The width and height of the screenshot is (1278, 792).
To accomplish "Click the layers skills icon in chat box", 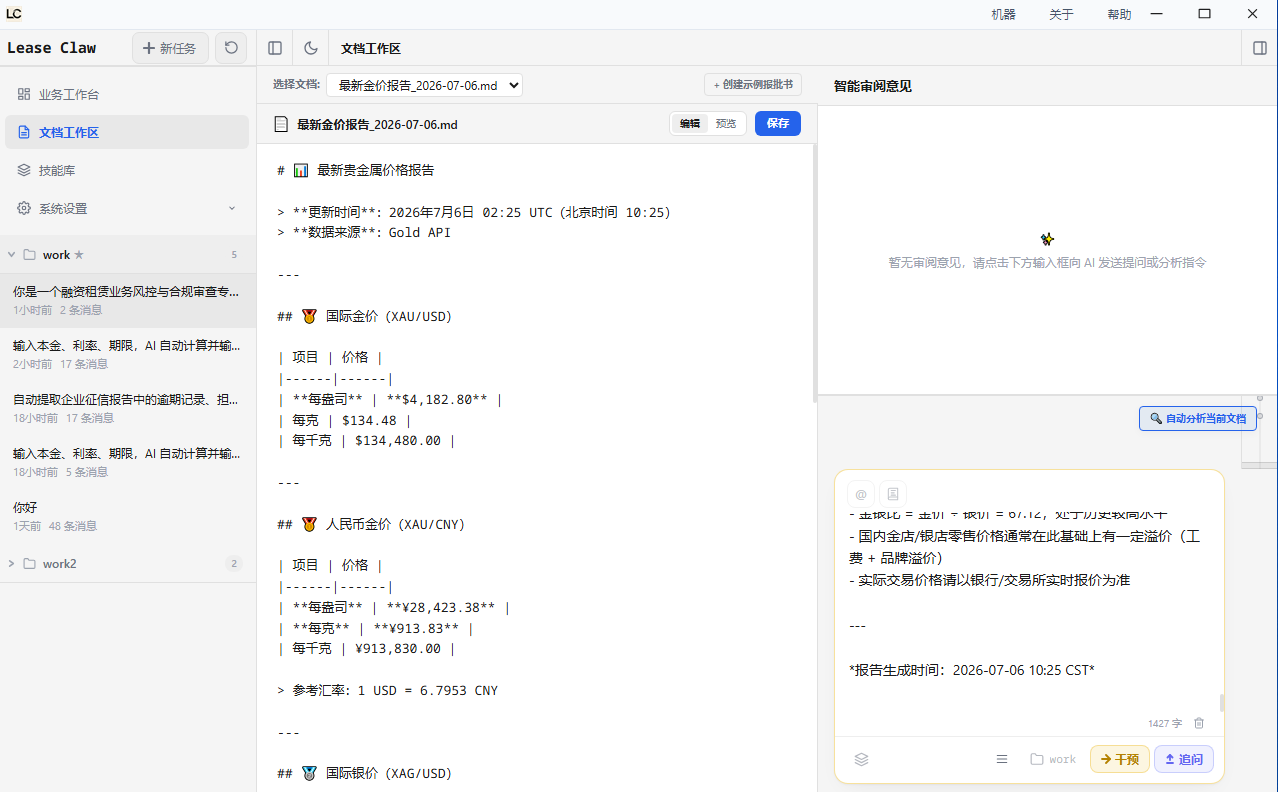I will (861, 759).
